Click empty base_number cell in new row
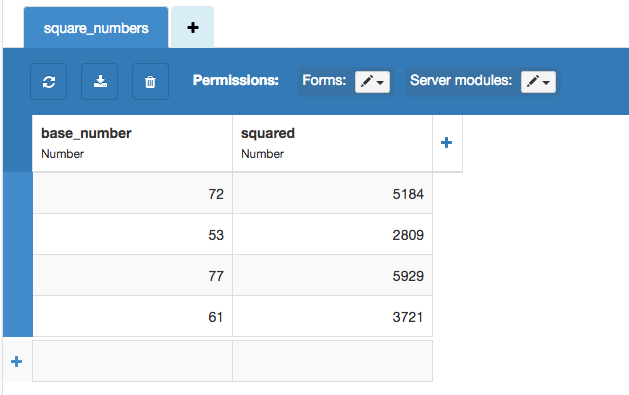Viewport: 629px width, 395px height. 132,361
